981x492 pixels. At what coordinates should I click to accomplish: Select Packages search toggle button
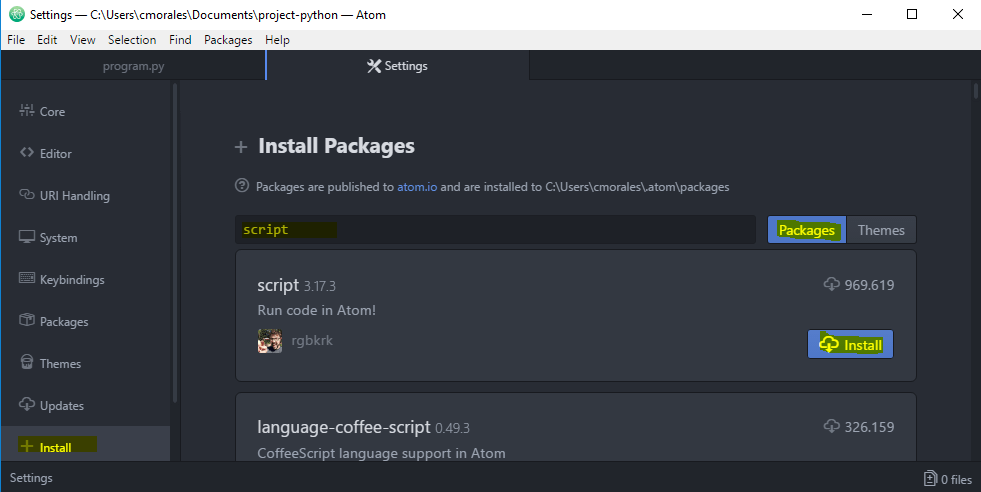click(806, 230)
